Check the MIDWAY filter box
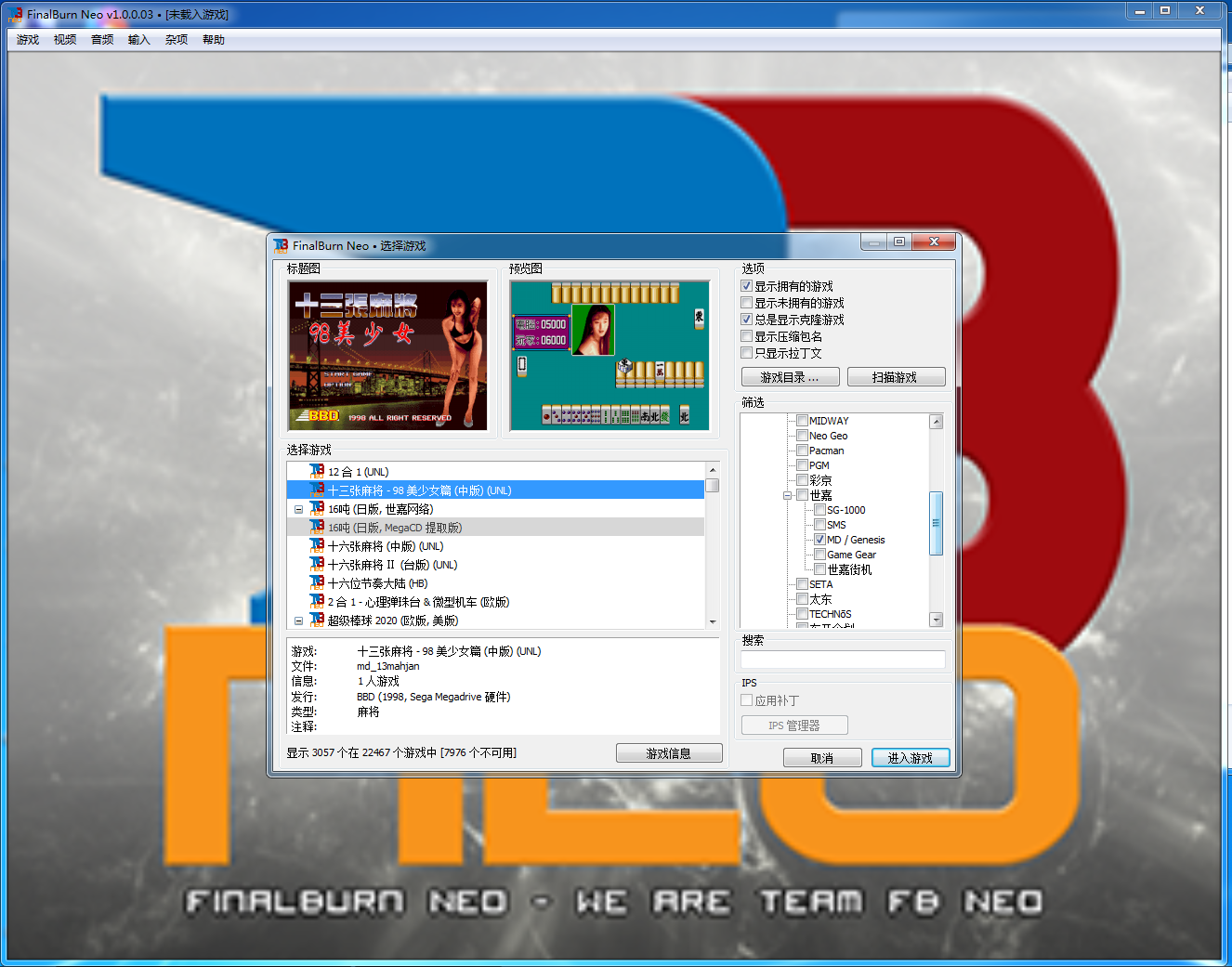Viewport: 1232px width, 967px height. coord(802,421)
